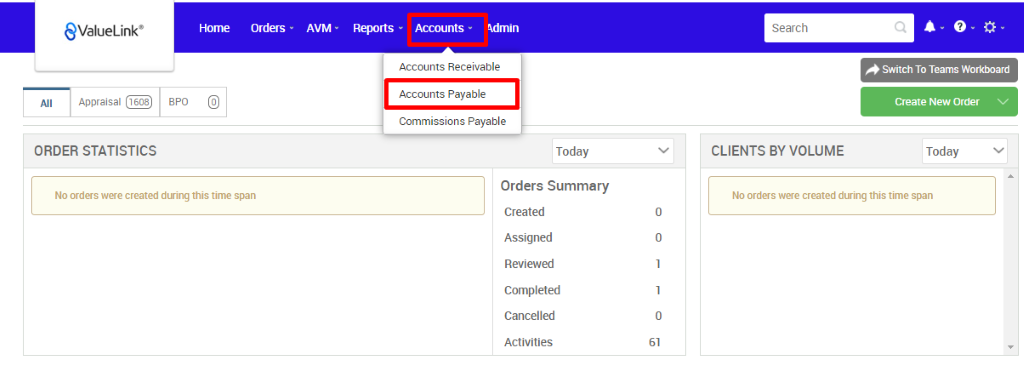Click the Completed row in Orders Summary
The height and width of the screenshot is (372, 1024).
(x=583, y=290)
